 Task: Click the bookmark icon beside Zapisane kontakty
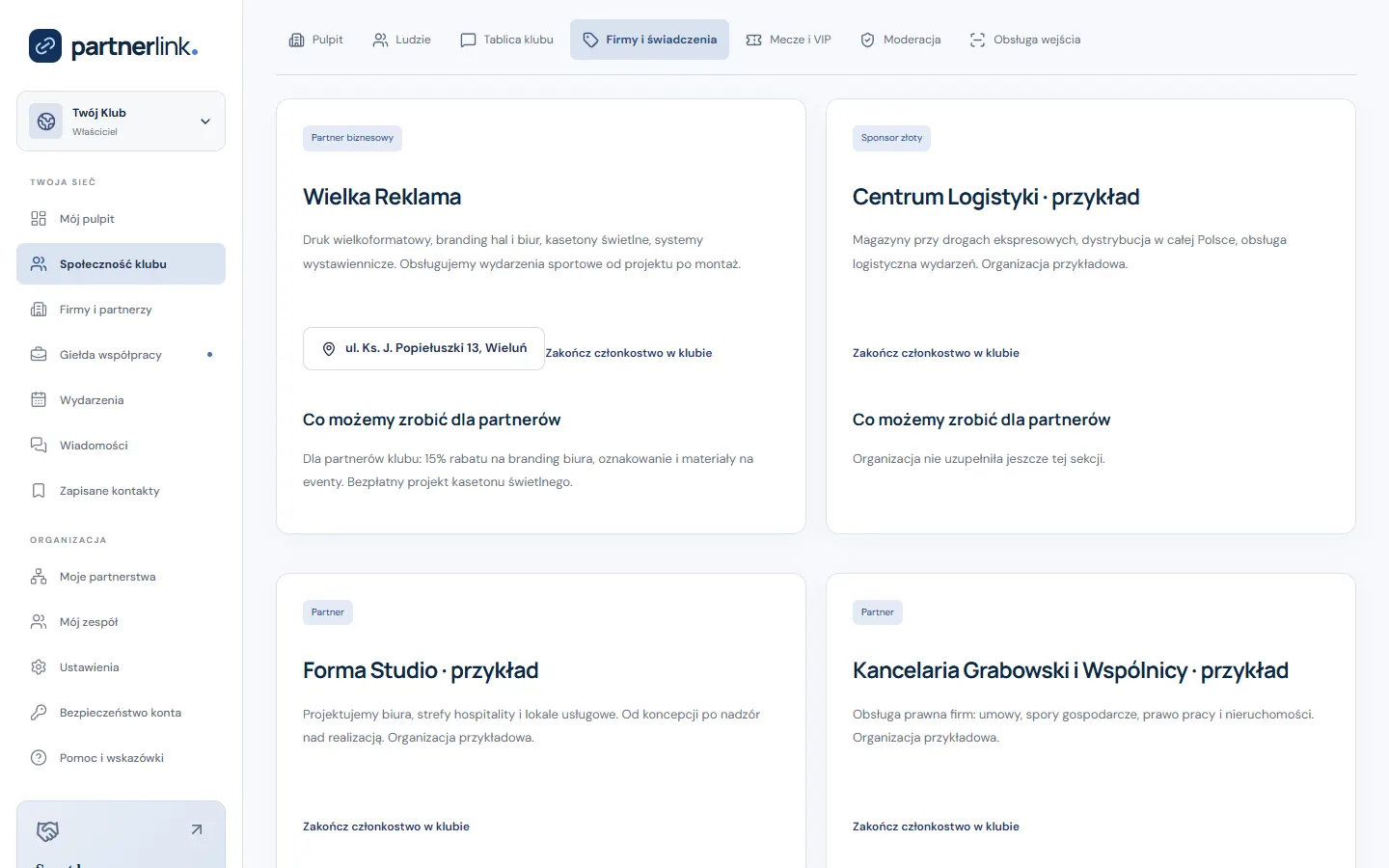pyautogui.click(x=39, y=491)
